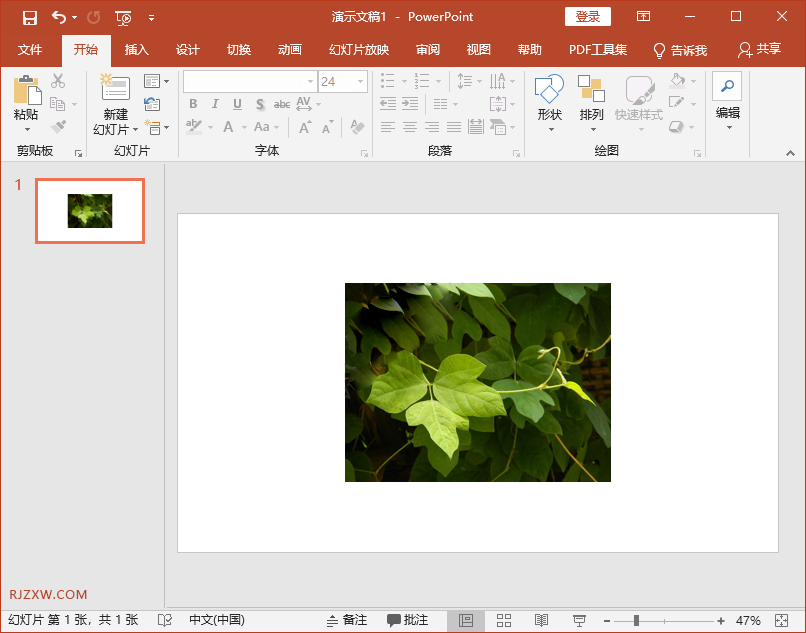Viewport: 806px width, 633px height.
Task: Click the 排列 arrange icon
Action: 591,91
